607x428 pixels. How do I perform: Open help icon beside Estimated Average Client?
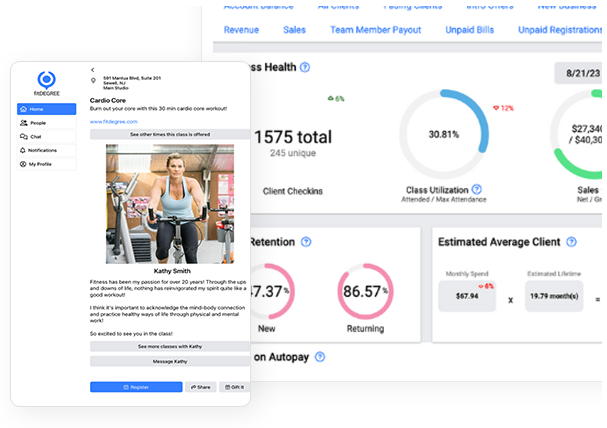pos(571,242)
